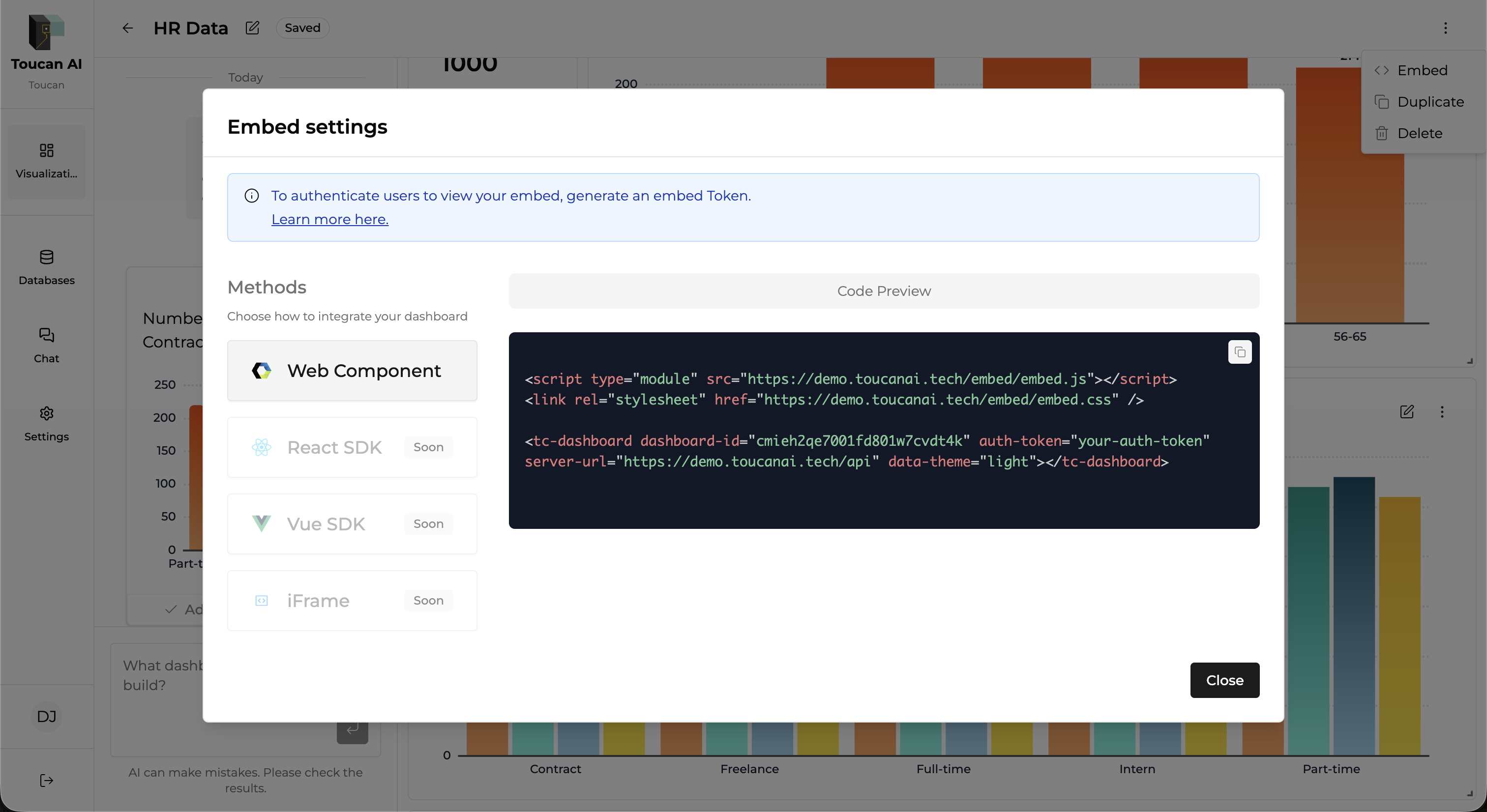Select the Vue SDK method
This screenshot has height=812, width=1487.
[x=352, y=524]
